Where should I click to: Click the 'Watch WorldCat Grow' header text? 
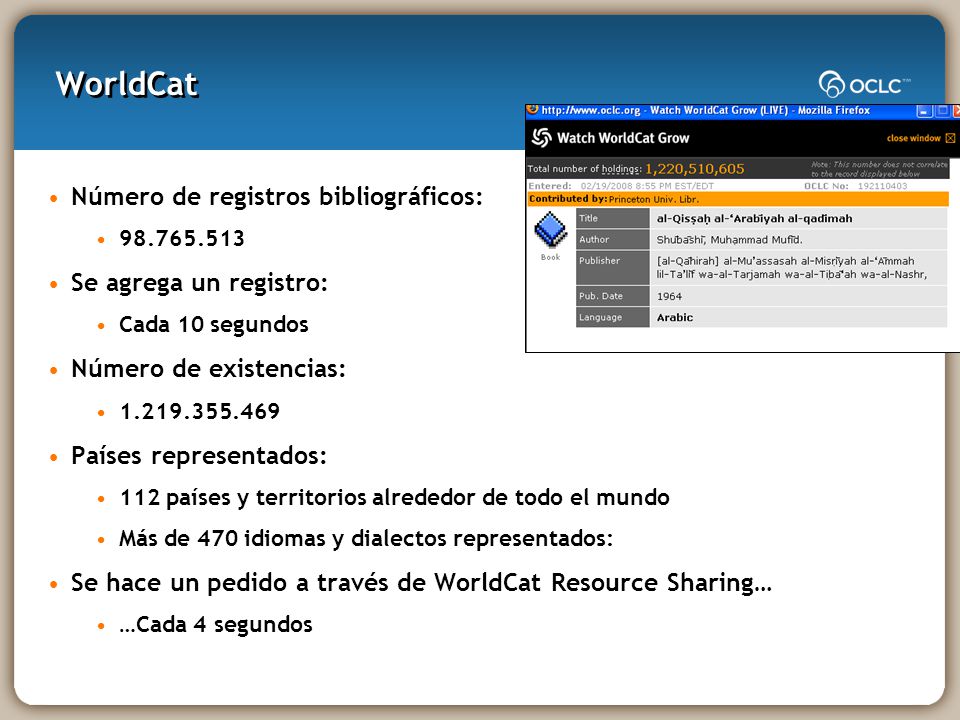623,138
